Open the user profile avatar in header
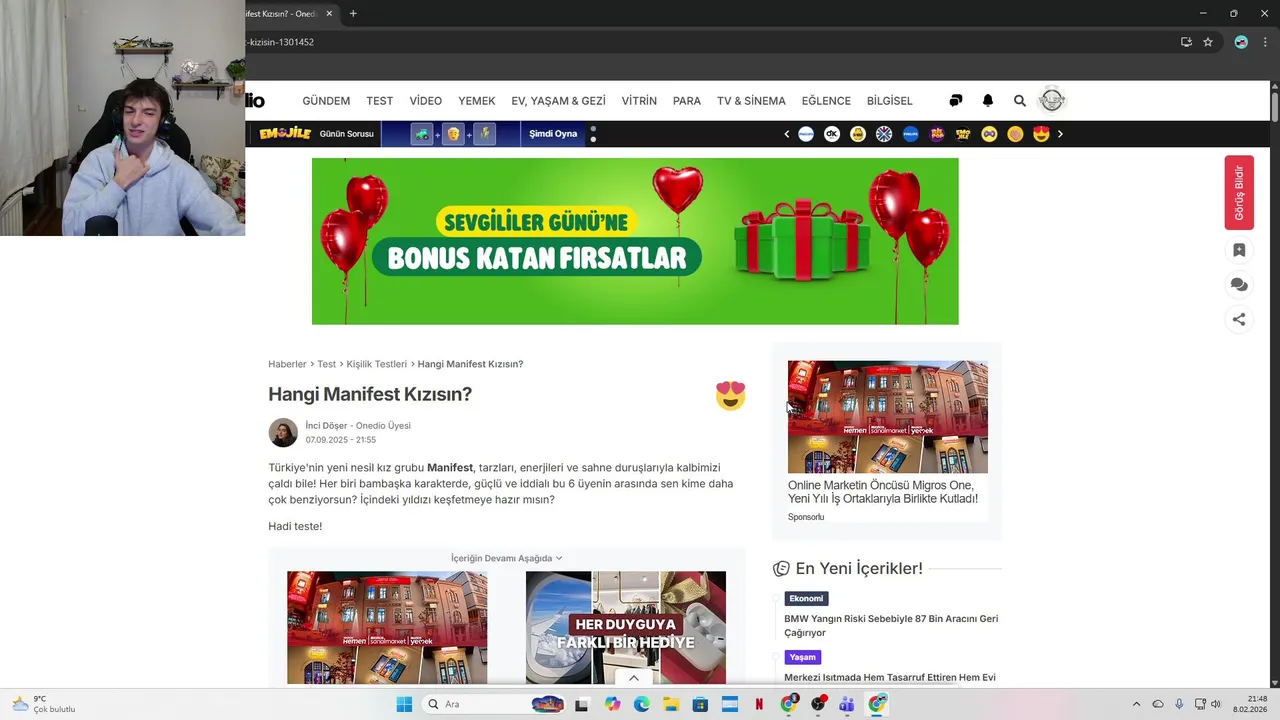This screenshot has height=720, width=1280. point(1052,100)
